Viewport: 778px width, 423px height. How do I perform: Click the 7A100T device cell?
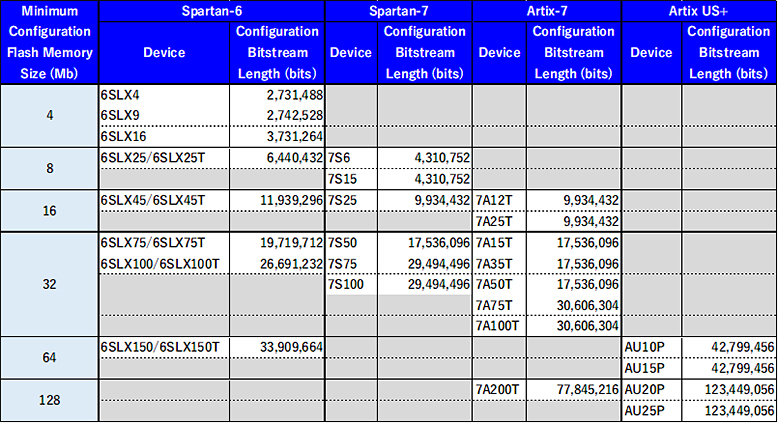(x=499, y=326)
